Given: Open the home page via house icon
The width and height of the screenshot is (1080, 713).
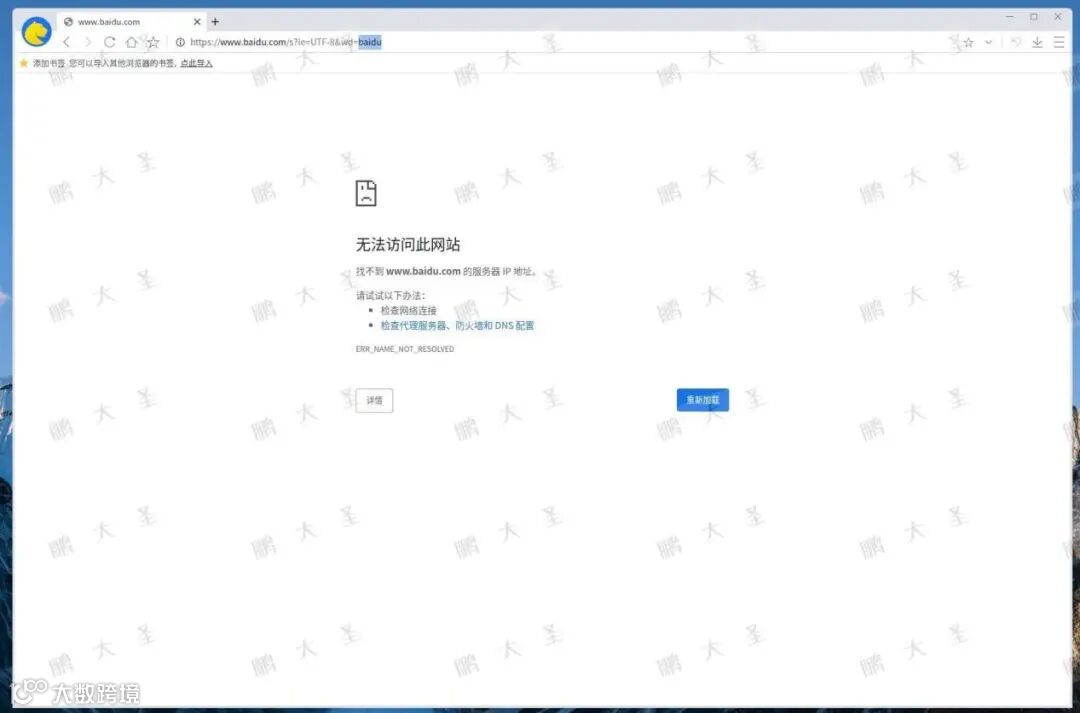Looking at the screenshot, I should pos(131,43).
